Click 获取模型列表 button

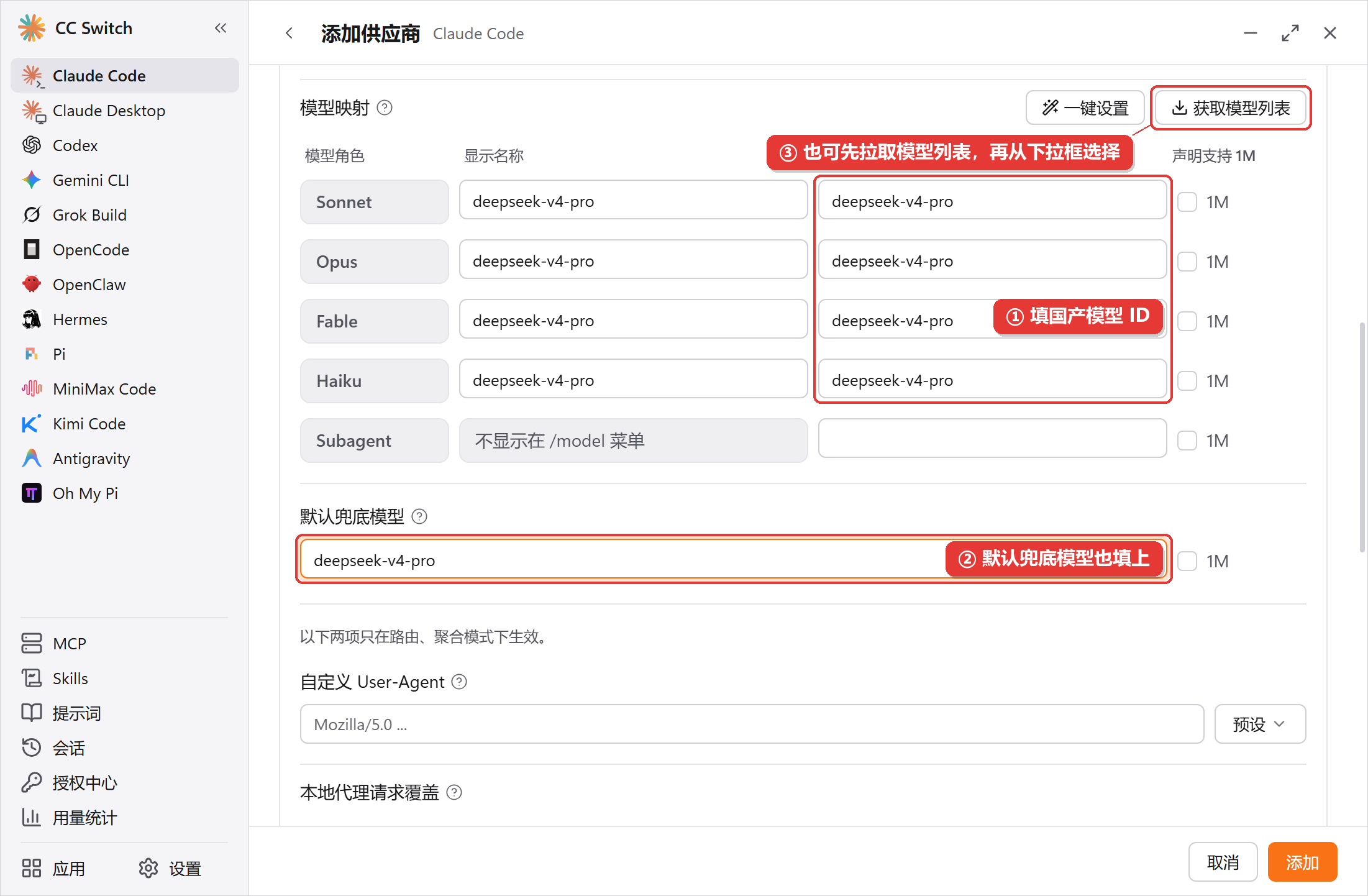pyautogui.click(x=1231, y=108)
